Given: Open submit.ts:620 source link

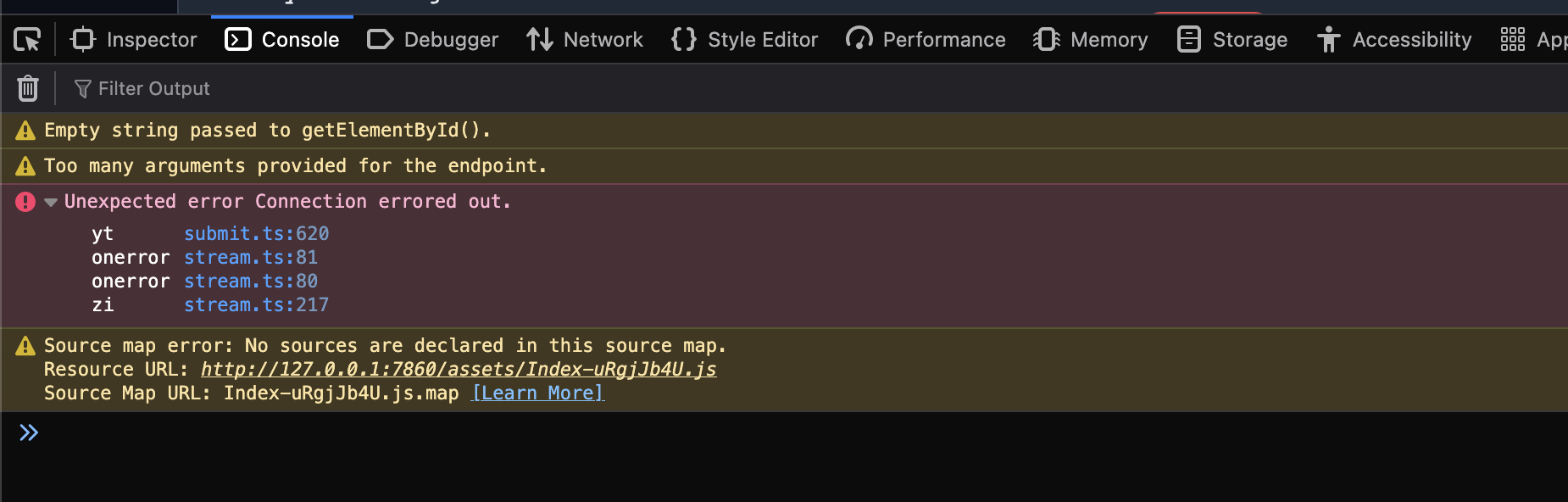Looking at the screenshot, I should point(256,234).
